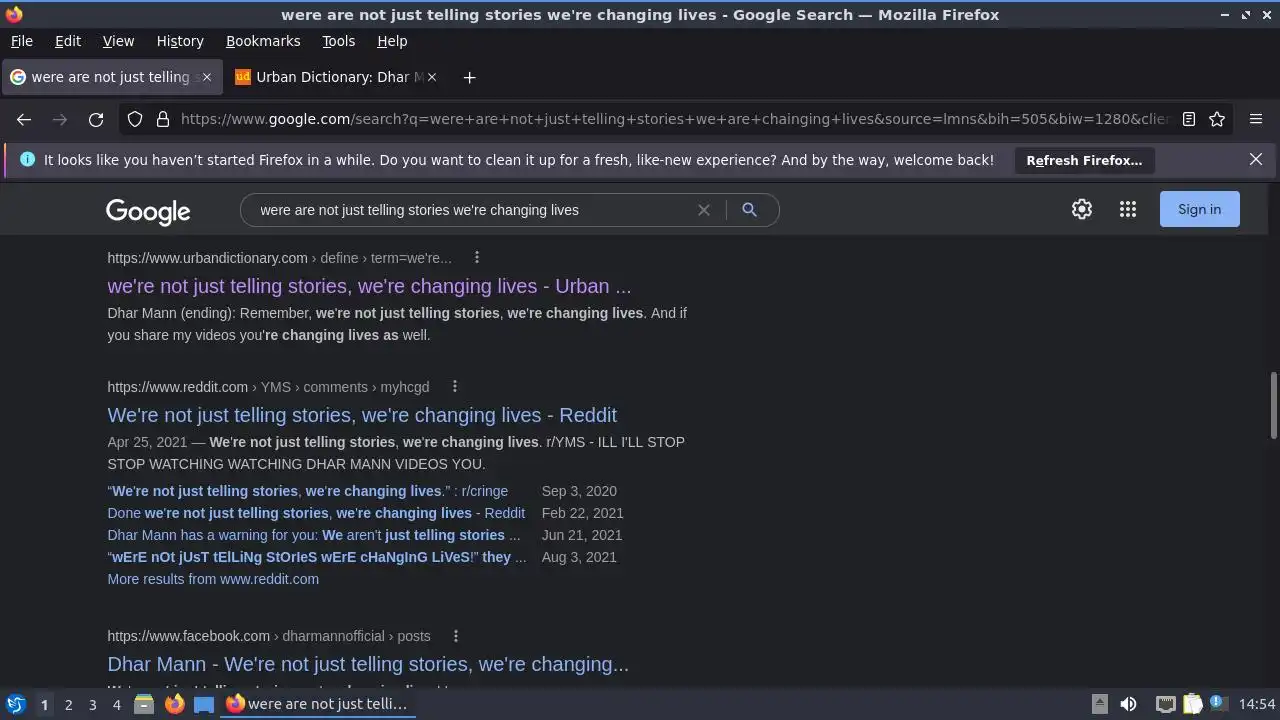Launch Firefox from the taskbar quicklaunch

click(174, 704)
